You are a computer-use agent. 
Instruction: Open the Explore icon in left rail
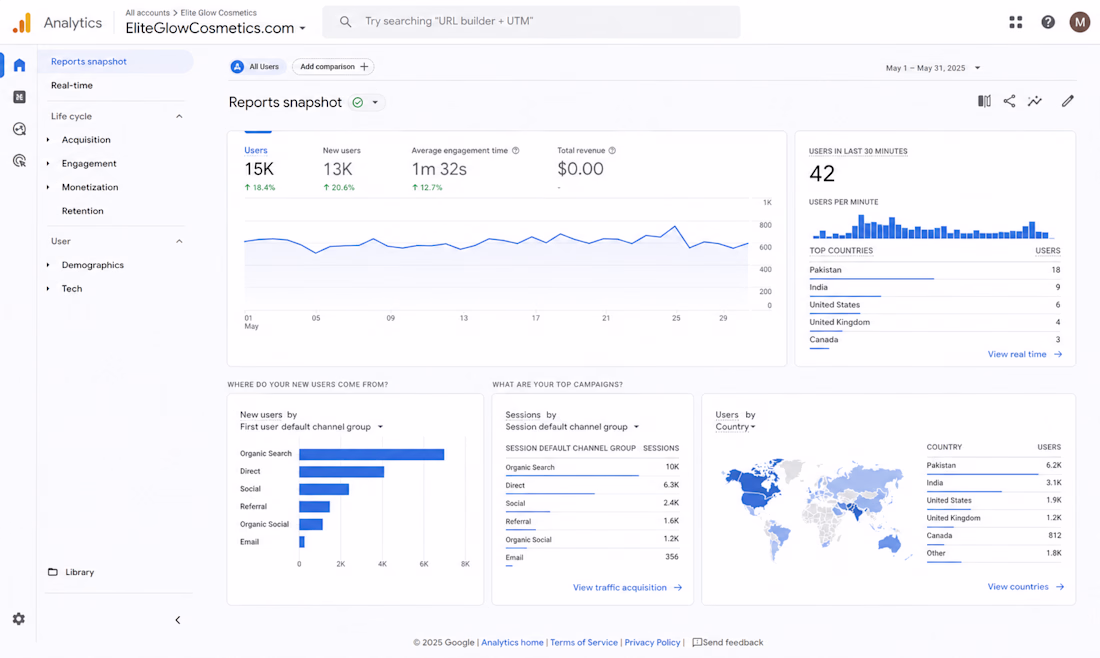point(20,128)
